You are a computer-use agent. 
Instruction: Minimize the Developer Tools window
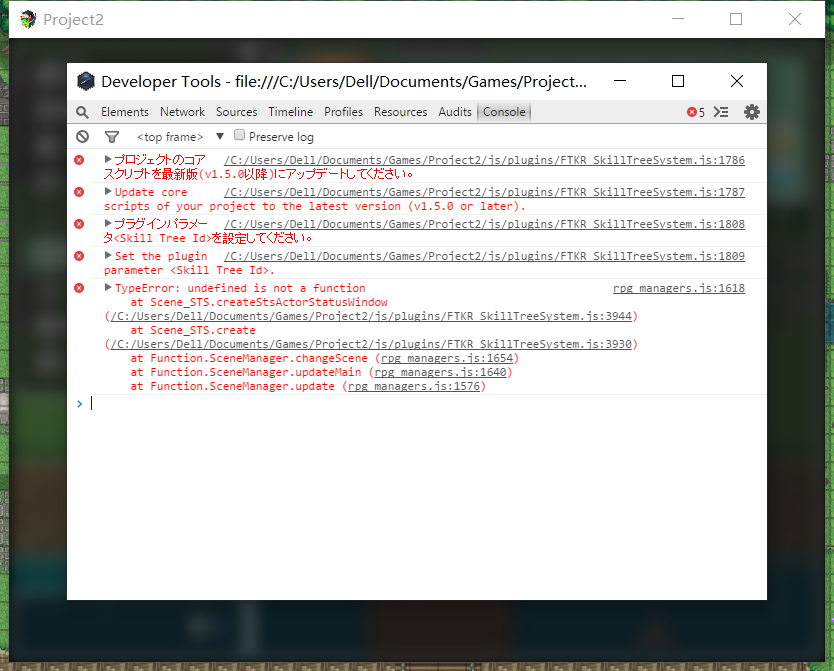[x=620, y=81]
